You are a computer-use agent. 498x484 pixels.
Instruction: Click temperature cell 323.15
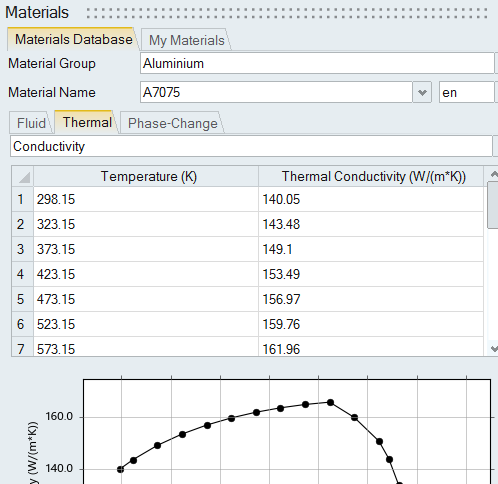[146, 224]
